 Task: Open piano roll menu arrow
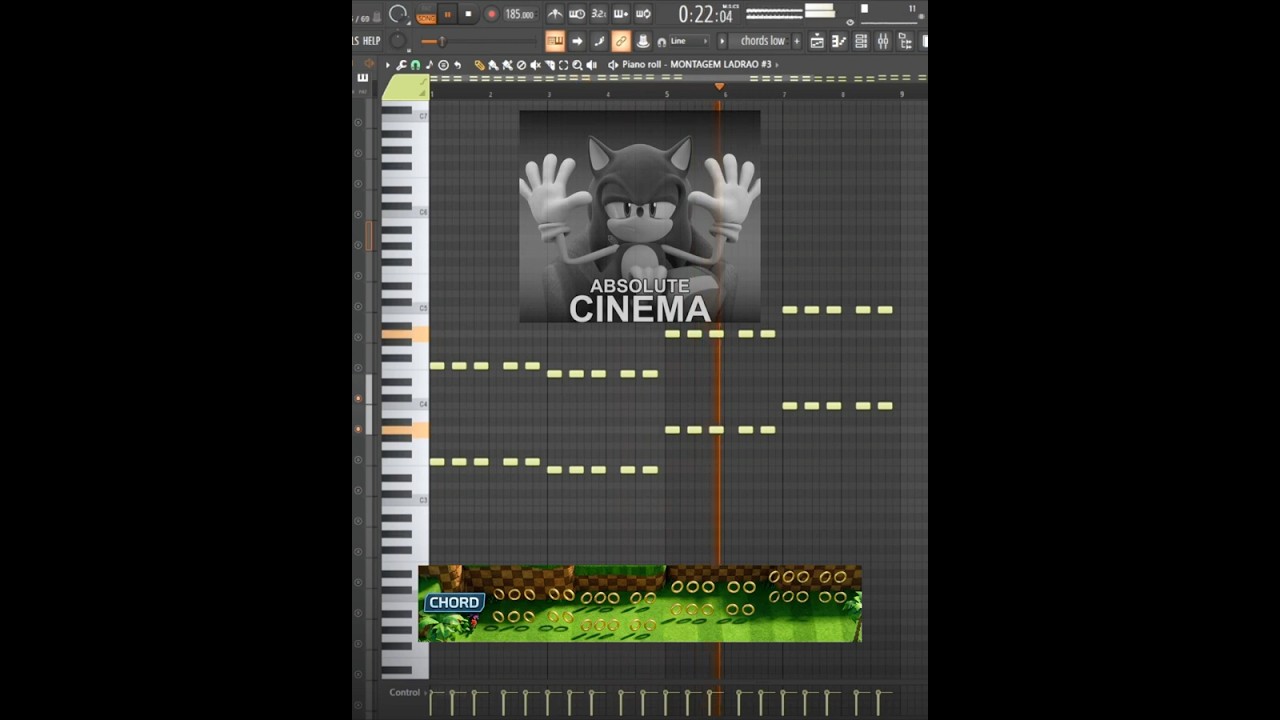pyautogui.click(x=388, y=65)
